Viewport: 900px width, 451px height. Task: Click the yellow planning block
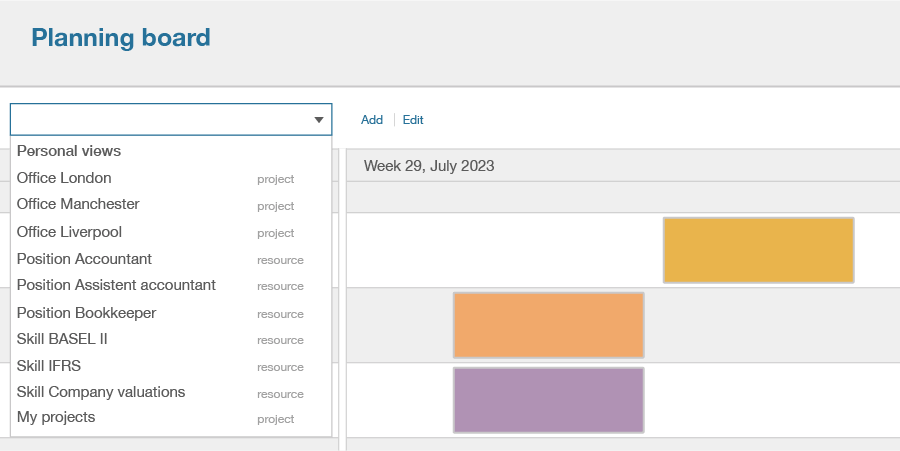click(759, 250)
